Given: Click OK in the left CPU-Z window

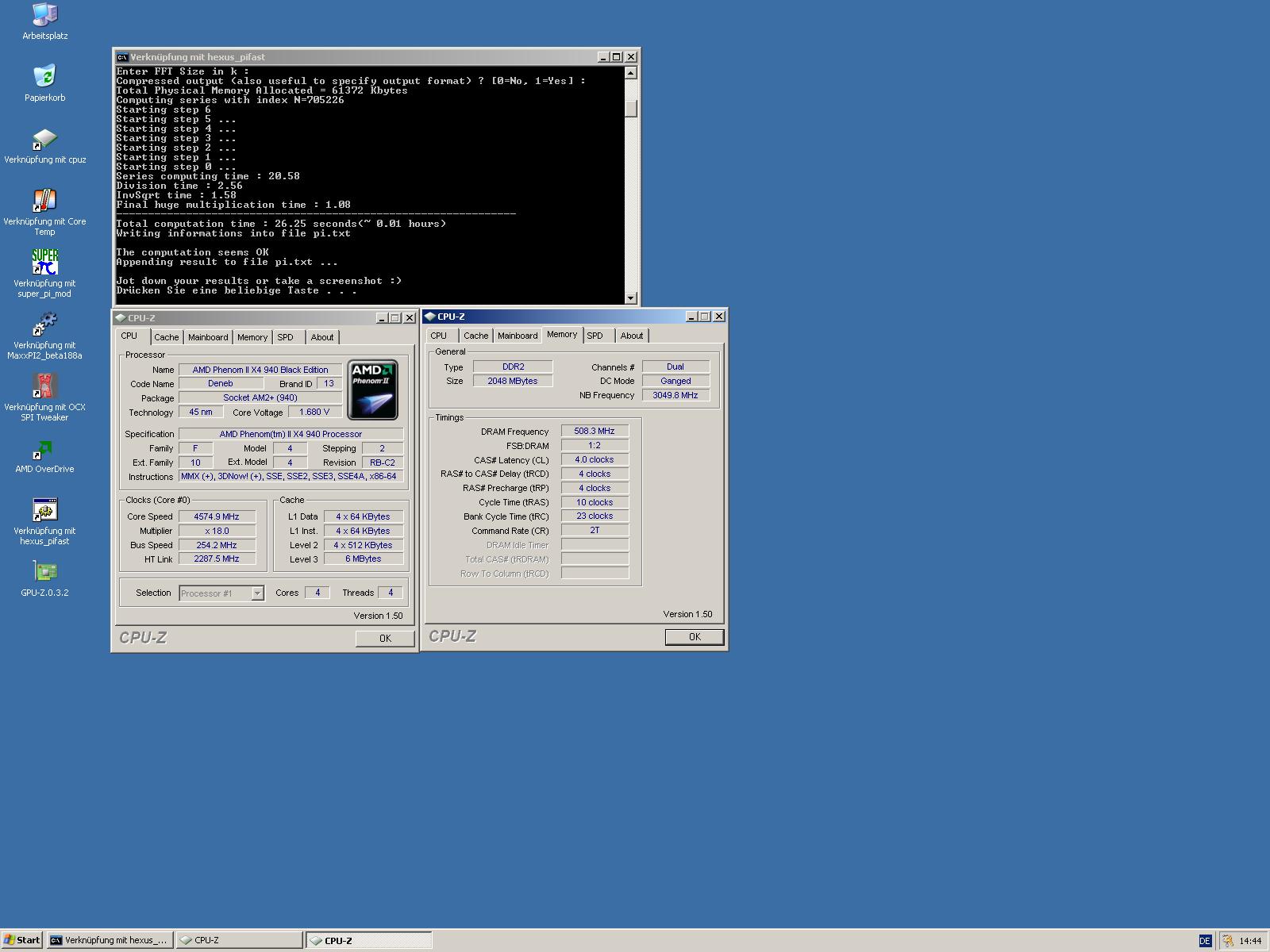Looking at the screenshot, I should click(385, 639).
